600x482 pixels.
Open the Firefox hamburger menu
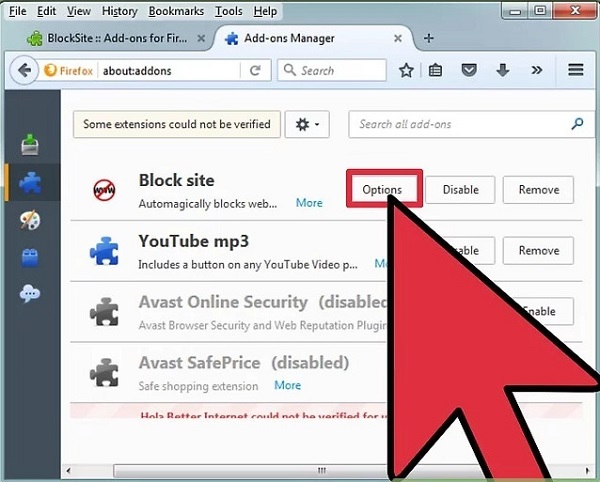(x=576, y=70)
